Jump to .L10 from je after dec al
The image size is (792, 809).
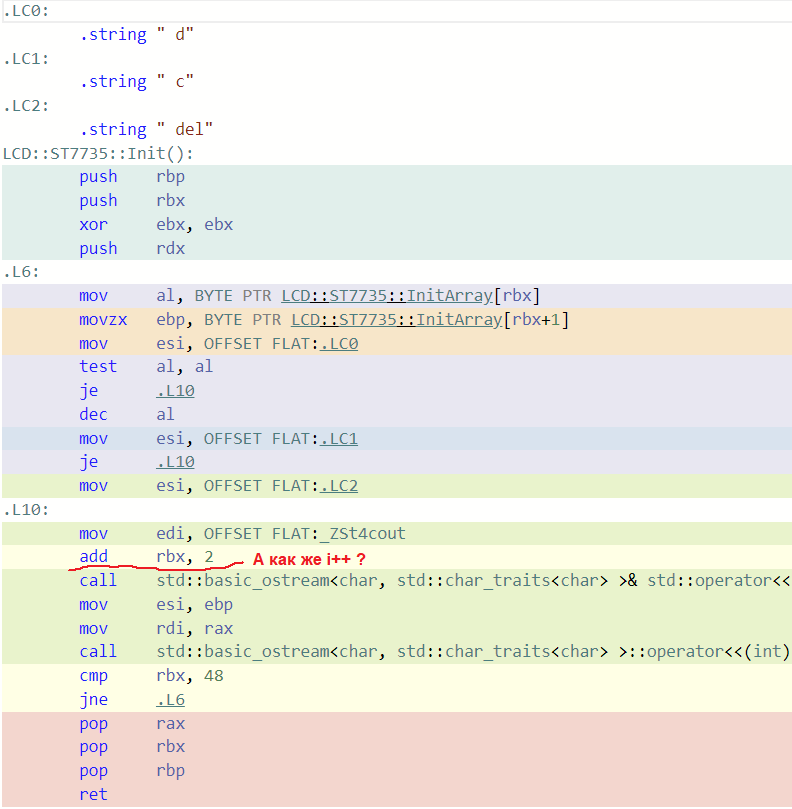pos(175,462)
